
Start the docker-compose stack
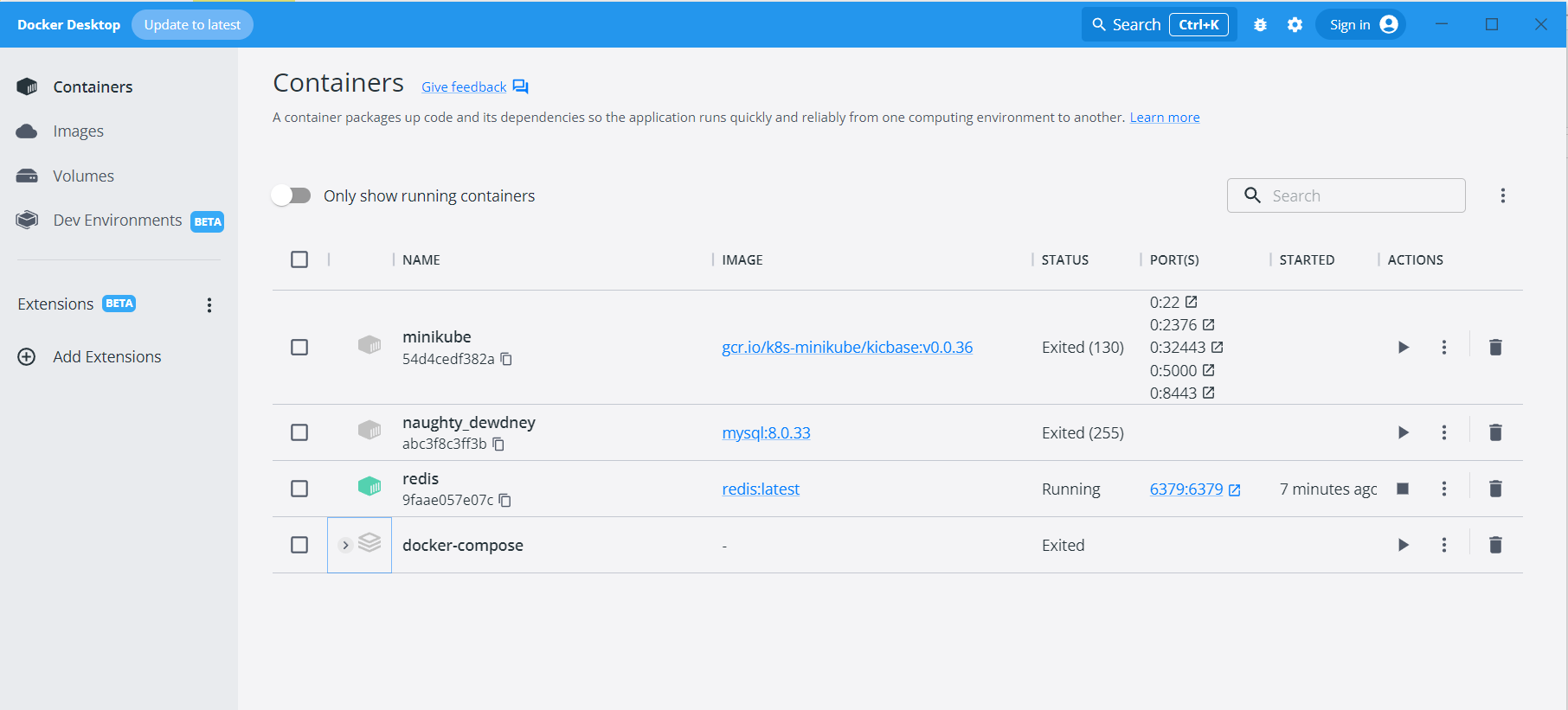(x=1404, y=545)
